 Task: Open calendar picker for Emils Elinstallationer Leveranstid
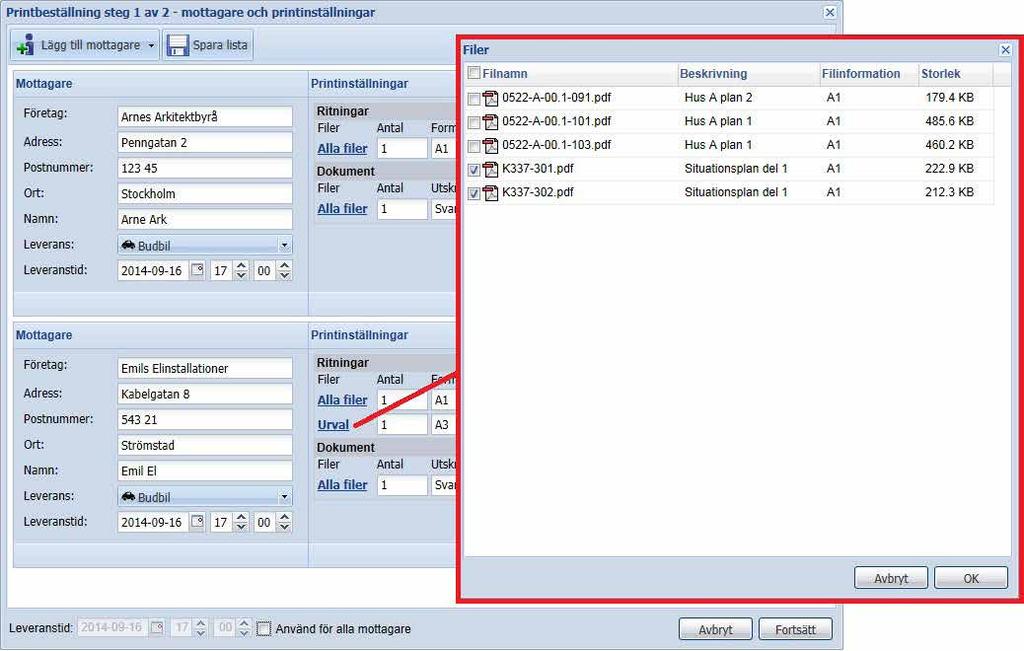point(197,522)
